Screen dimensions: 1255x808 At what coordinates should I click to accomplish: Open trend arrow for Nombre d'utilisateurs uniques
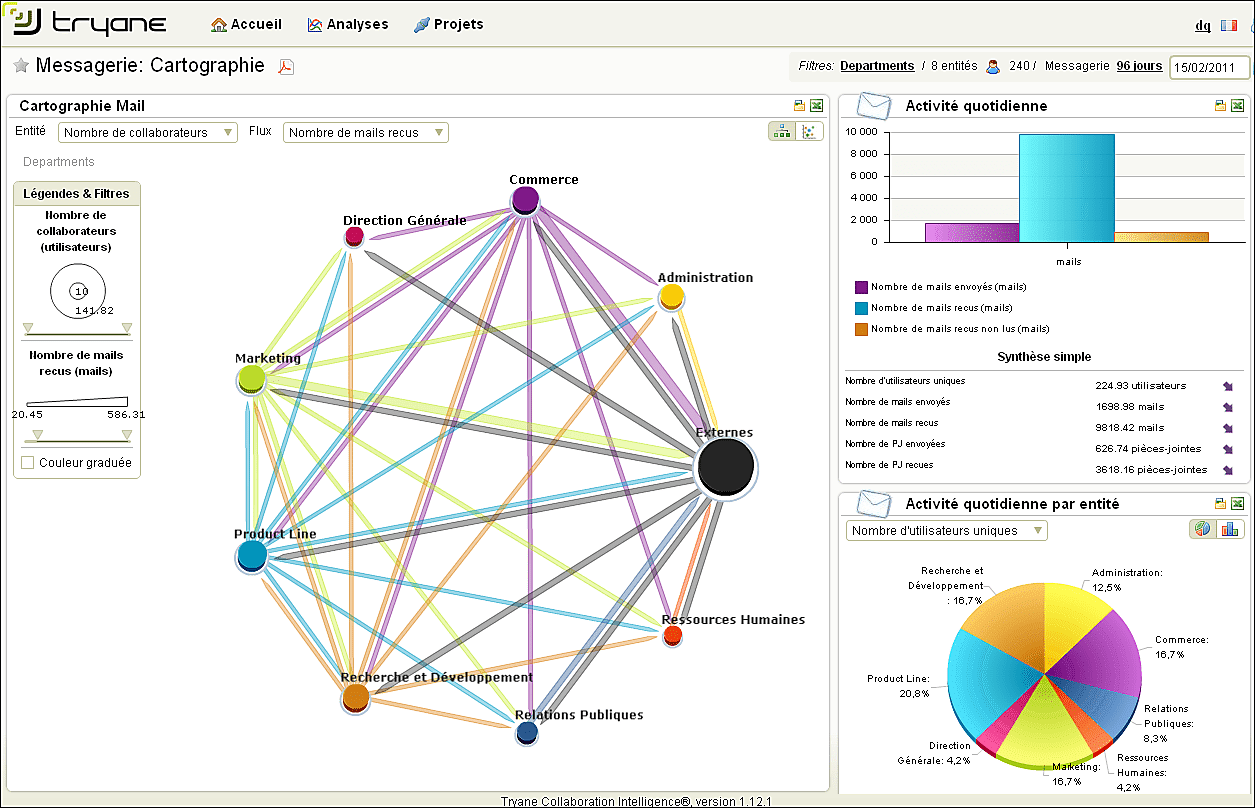point(1228,385)
